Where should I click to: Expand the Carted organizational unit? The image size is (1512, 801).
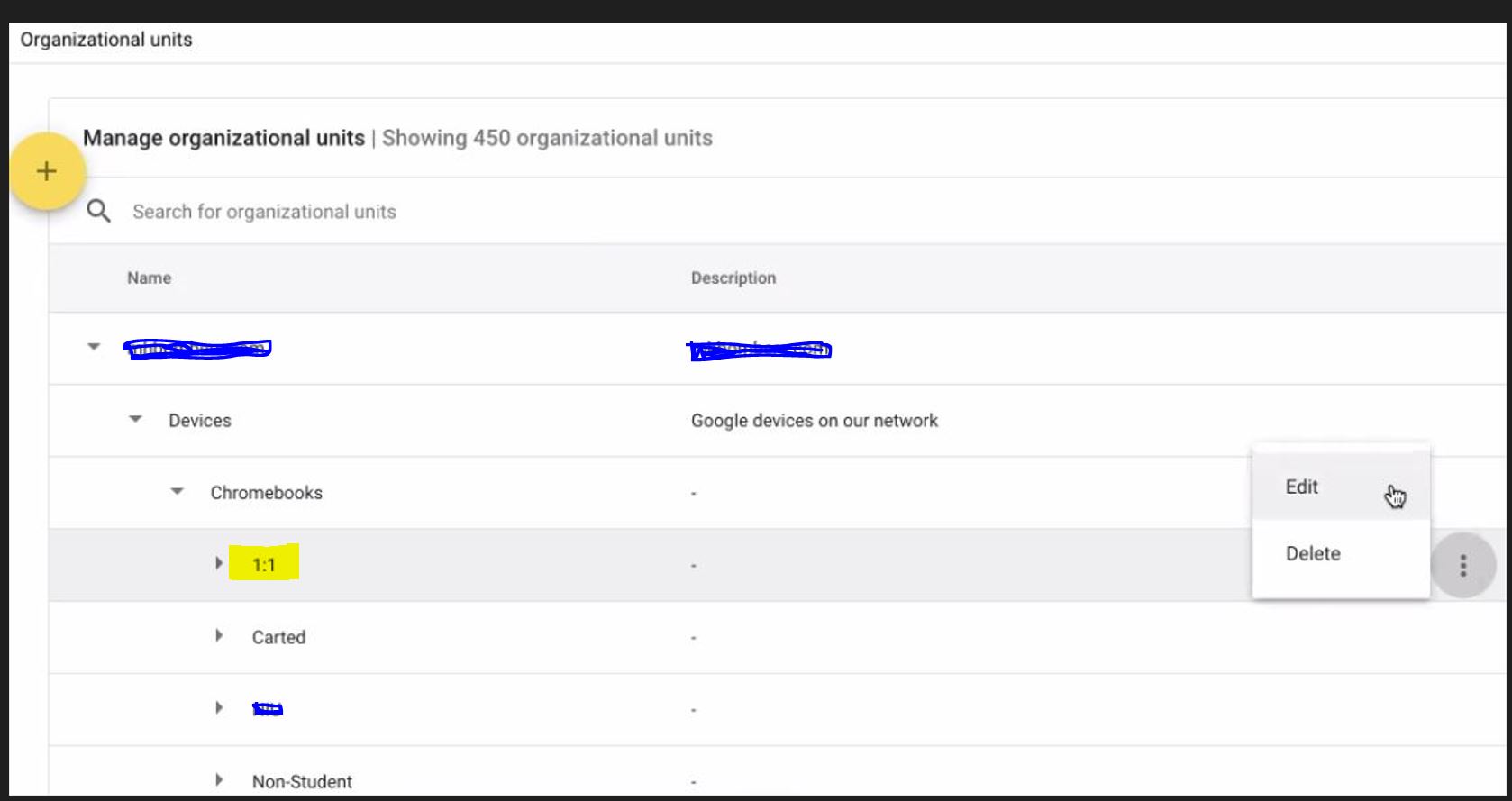tap(219, 635)
